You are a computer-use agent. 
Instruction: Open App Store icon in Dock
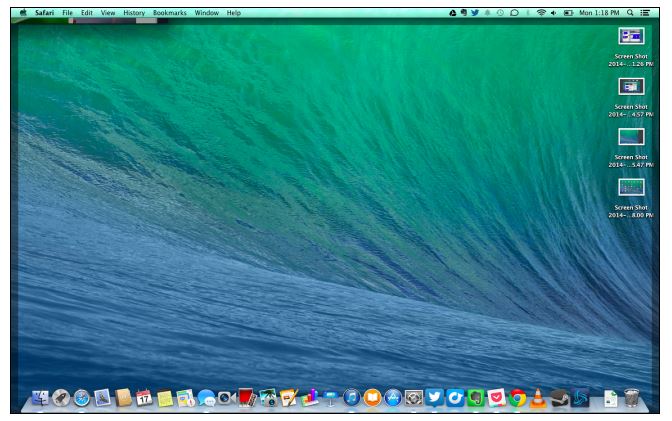(x=393, y=398)
